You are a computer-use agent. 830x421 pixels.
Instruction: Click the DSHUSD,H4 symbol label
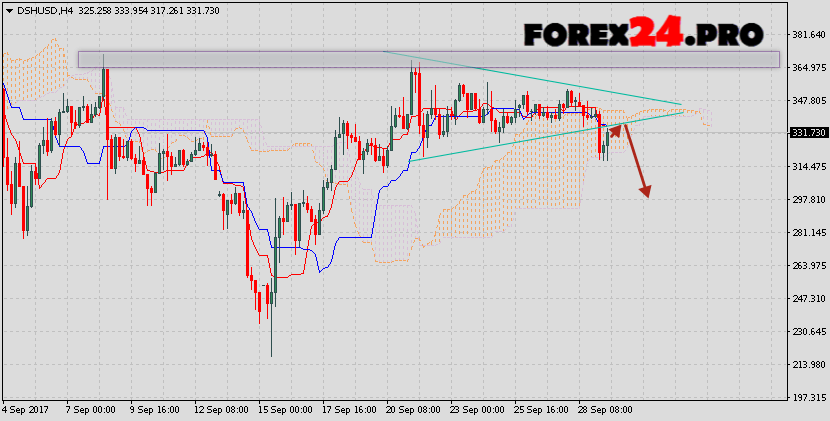point(36,9)
